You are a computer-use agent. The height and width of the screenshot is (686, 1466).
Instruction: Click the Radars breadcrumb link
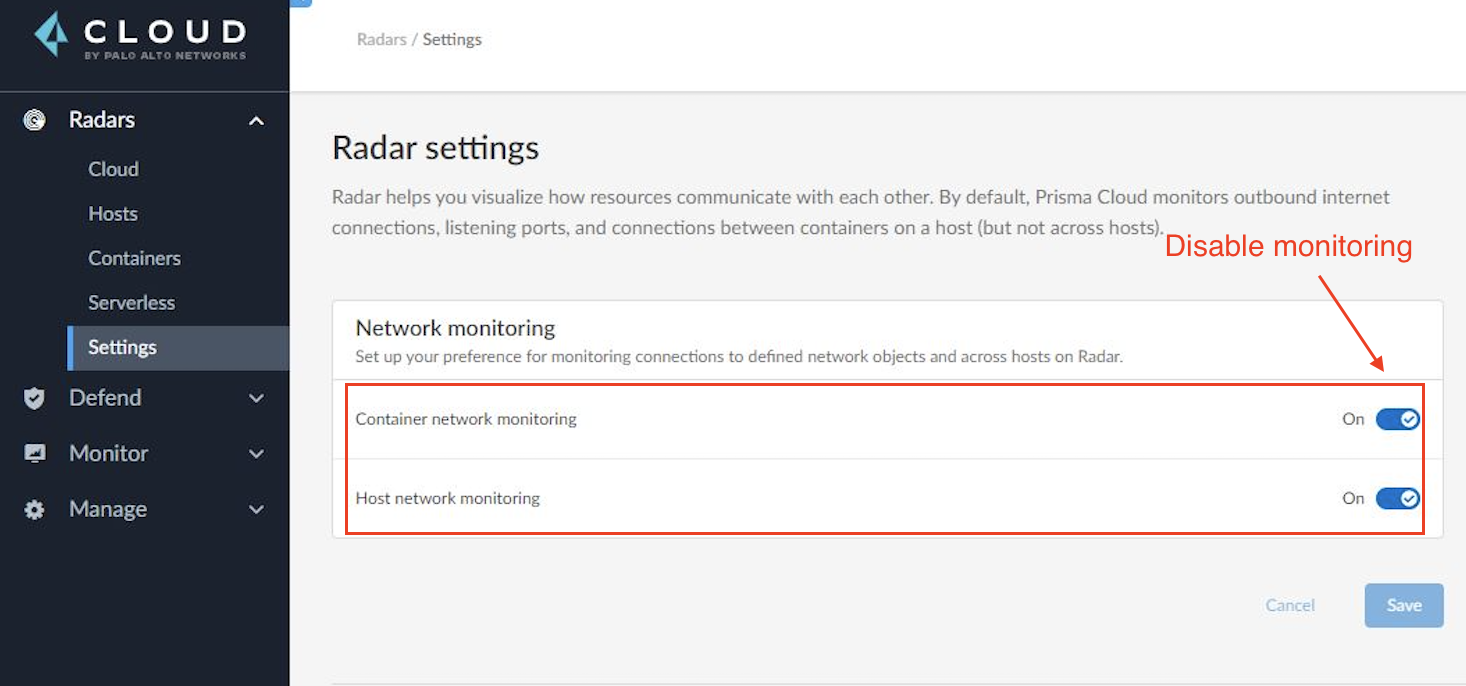pyautogui.click(x=381, y=40)
